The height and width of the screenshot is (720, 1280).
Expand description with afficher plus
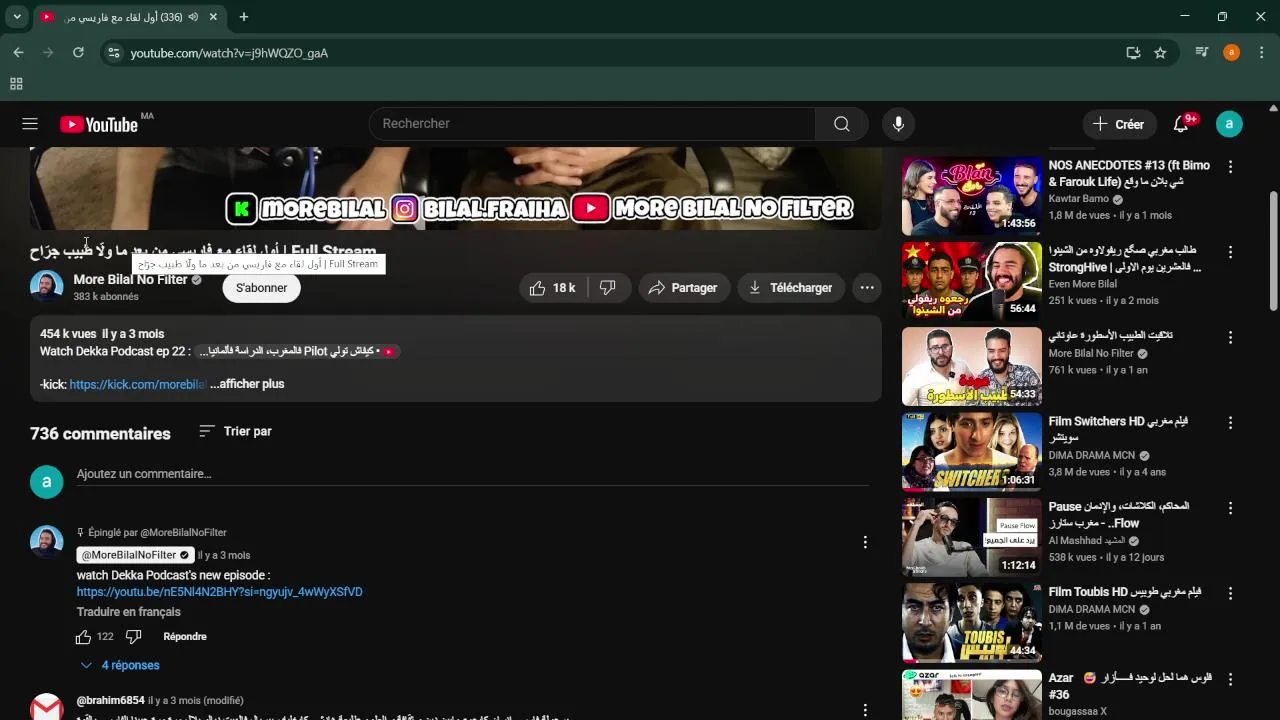(247, 384)
